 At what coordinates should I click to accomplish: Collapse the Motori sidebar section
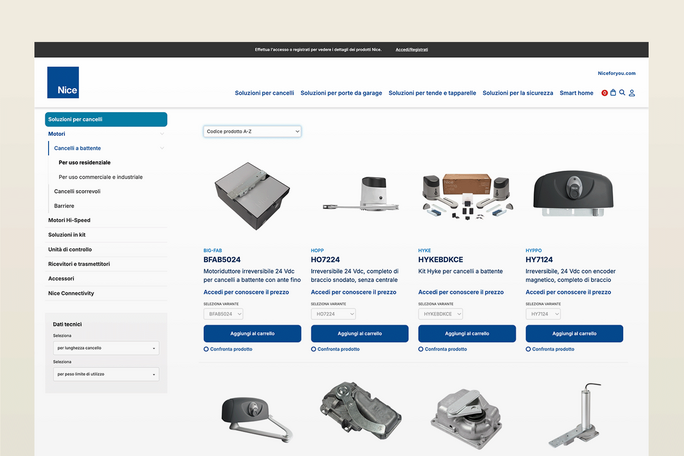[163, 133]
